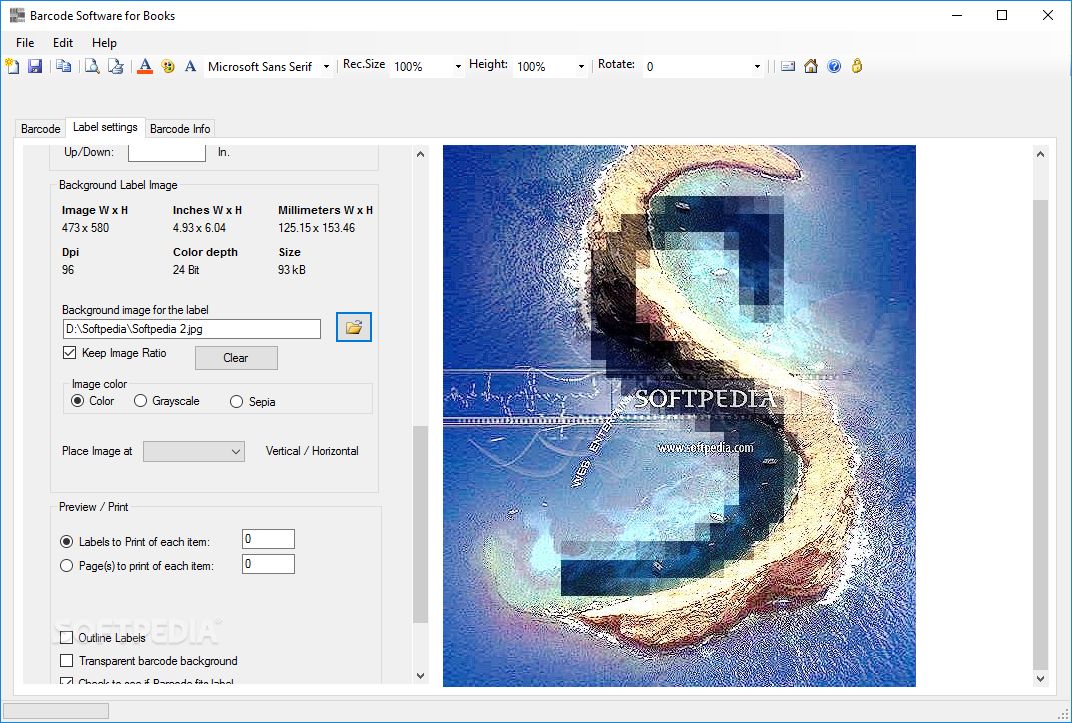This screenshot has height=723, width=1072.
Task: Click settings panel scrollbar down arrow
Action: (420, 676)
